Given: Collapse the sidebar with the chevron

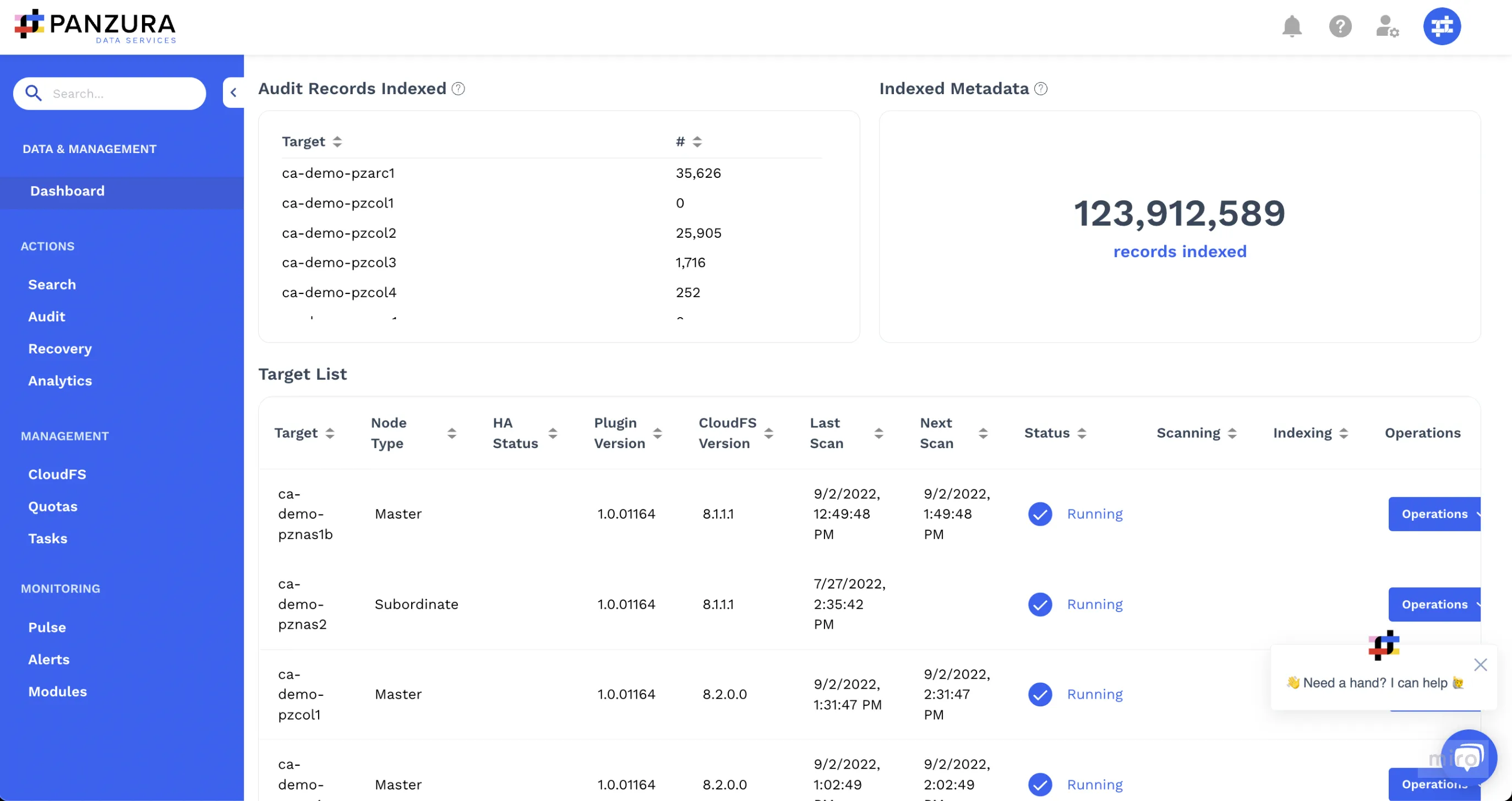Looking at the screenshot, I should tap(233, 93).
